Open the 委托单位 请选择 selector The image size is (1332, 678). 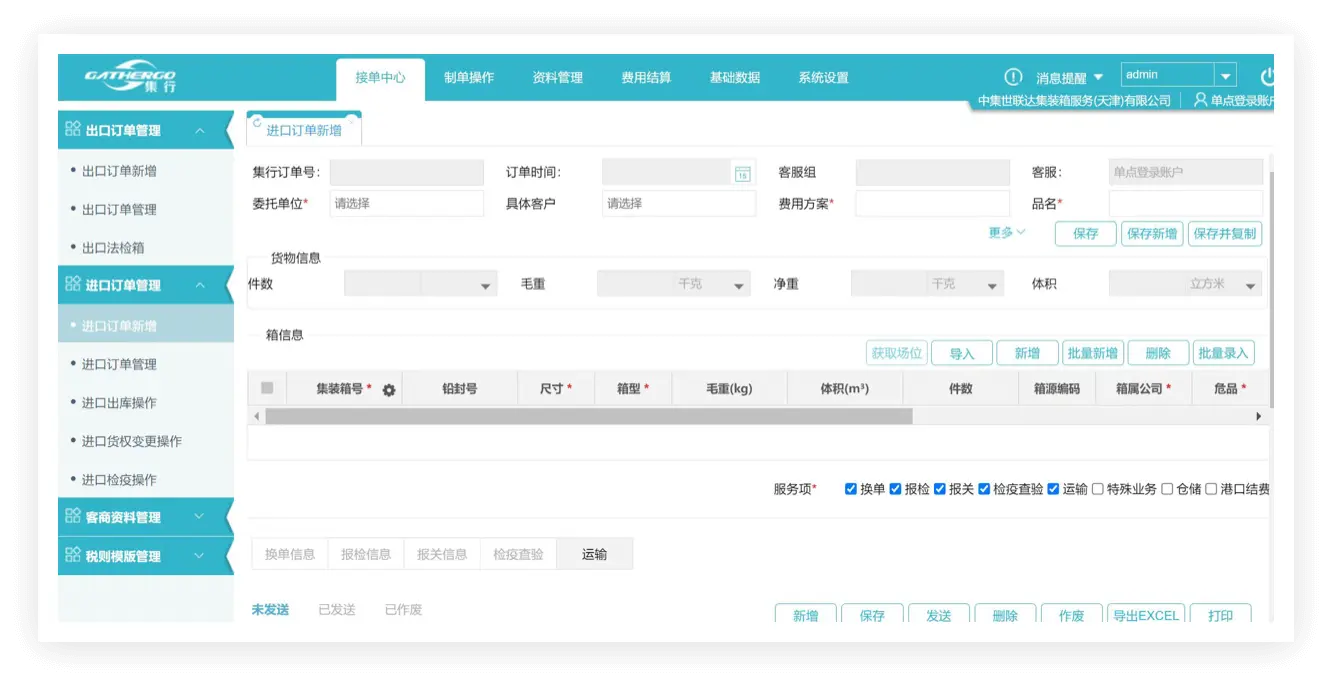click(x=406, y=203)
